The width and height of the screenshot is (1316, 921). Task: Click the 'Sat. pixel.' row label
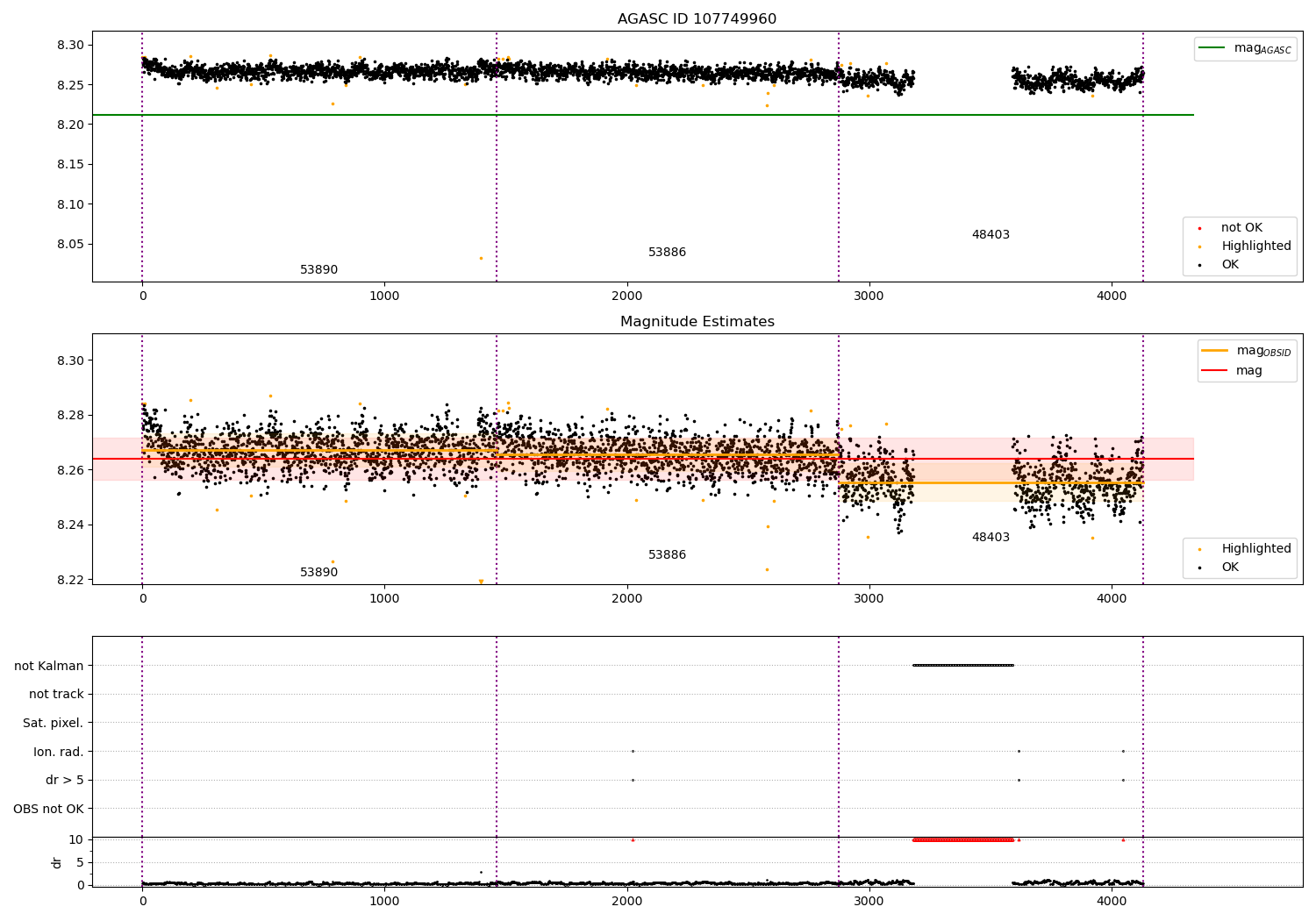click(x=54, y=724)
